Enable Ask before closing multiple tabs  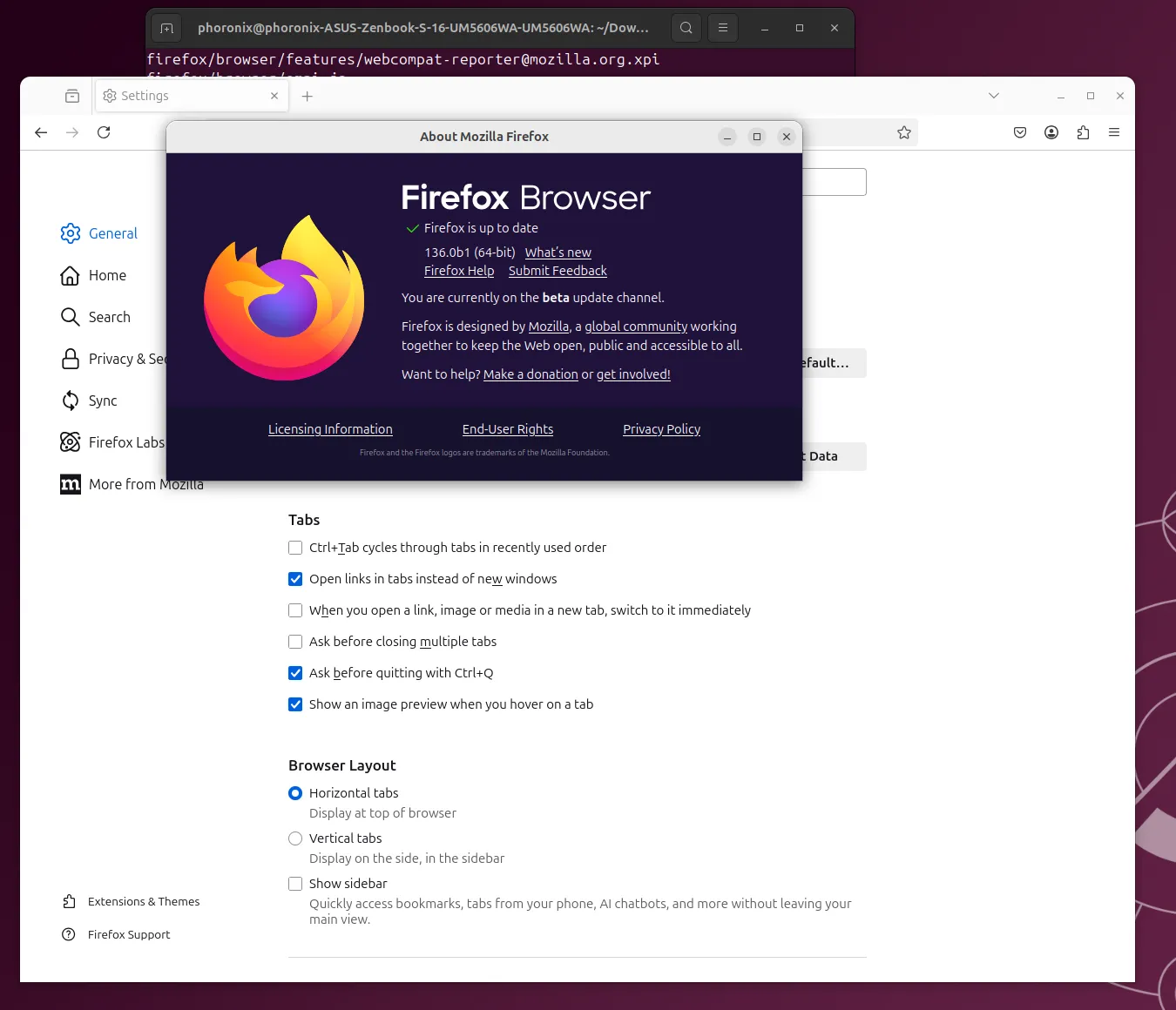coord(295,642)
